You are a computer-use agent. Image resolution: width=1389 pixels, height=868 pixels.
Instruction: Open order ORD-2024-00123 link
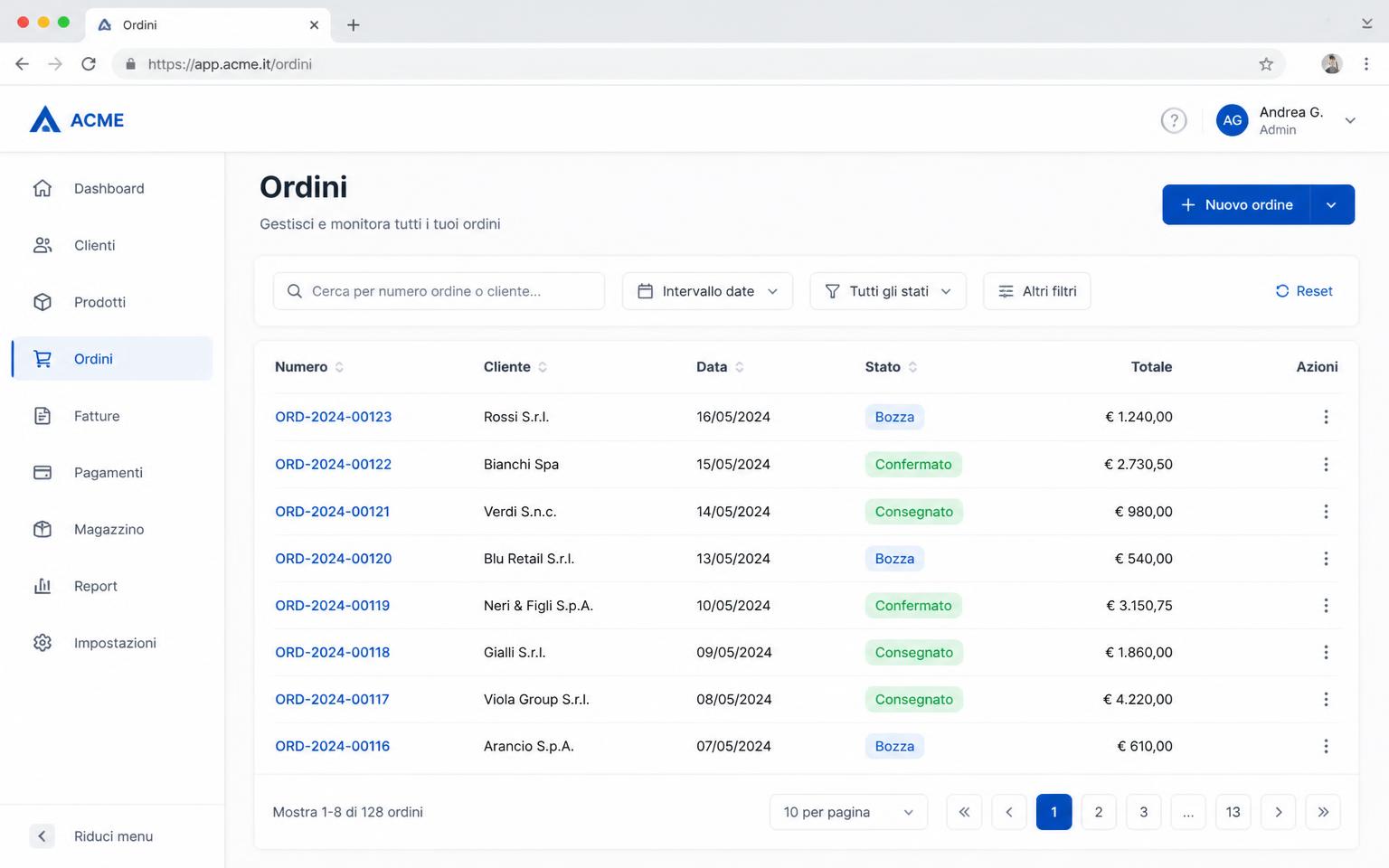point(333,417)
